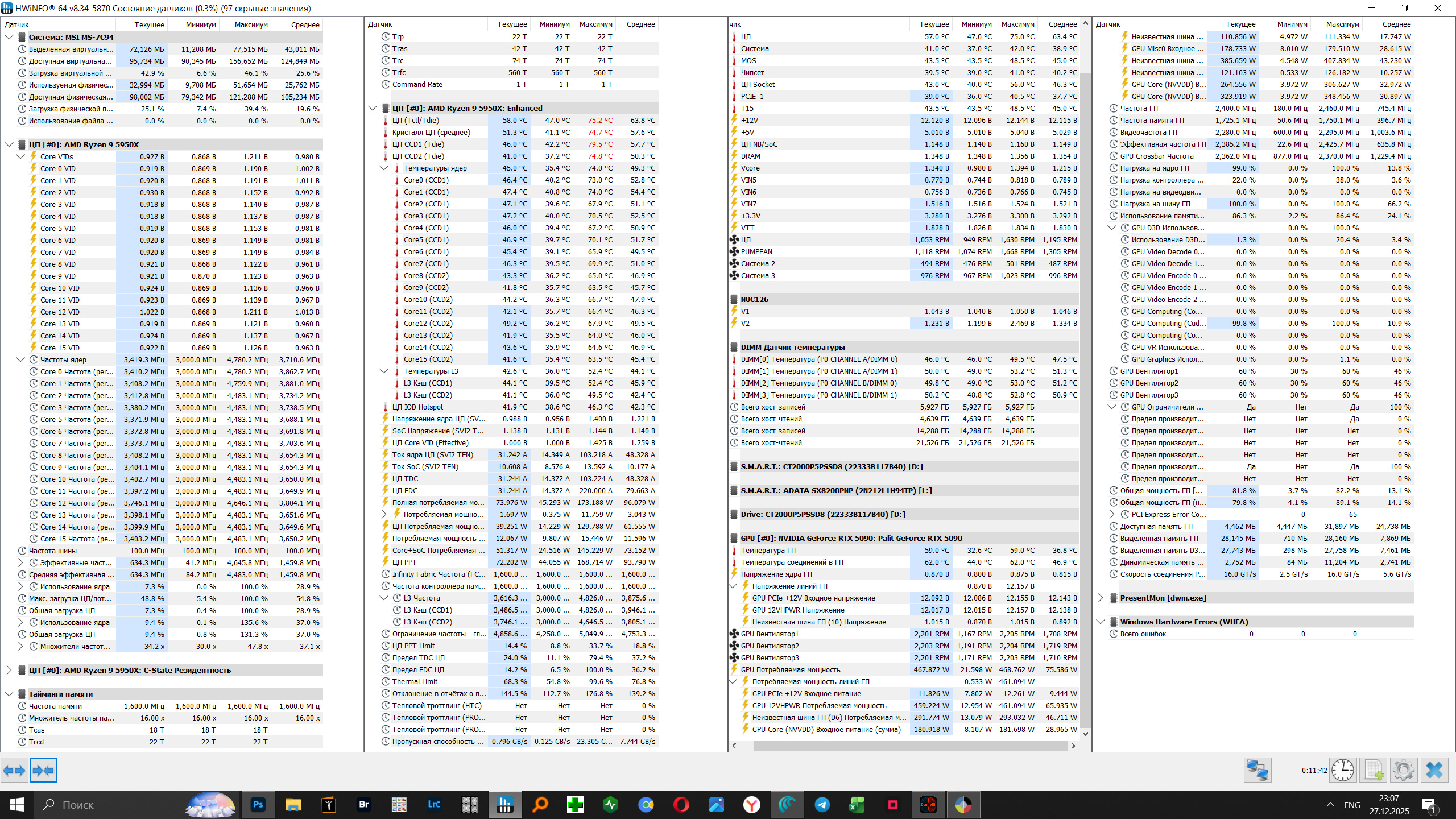The width and height of the screenshot is (1456, 819).
Task: Expand the C-State Резидентность section
Action: 9,670
